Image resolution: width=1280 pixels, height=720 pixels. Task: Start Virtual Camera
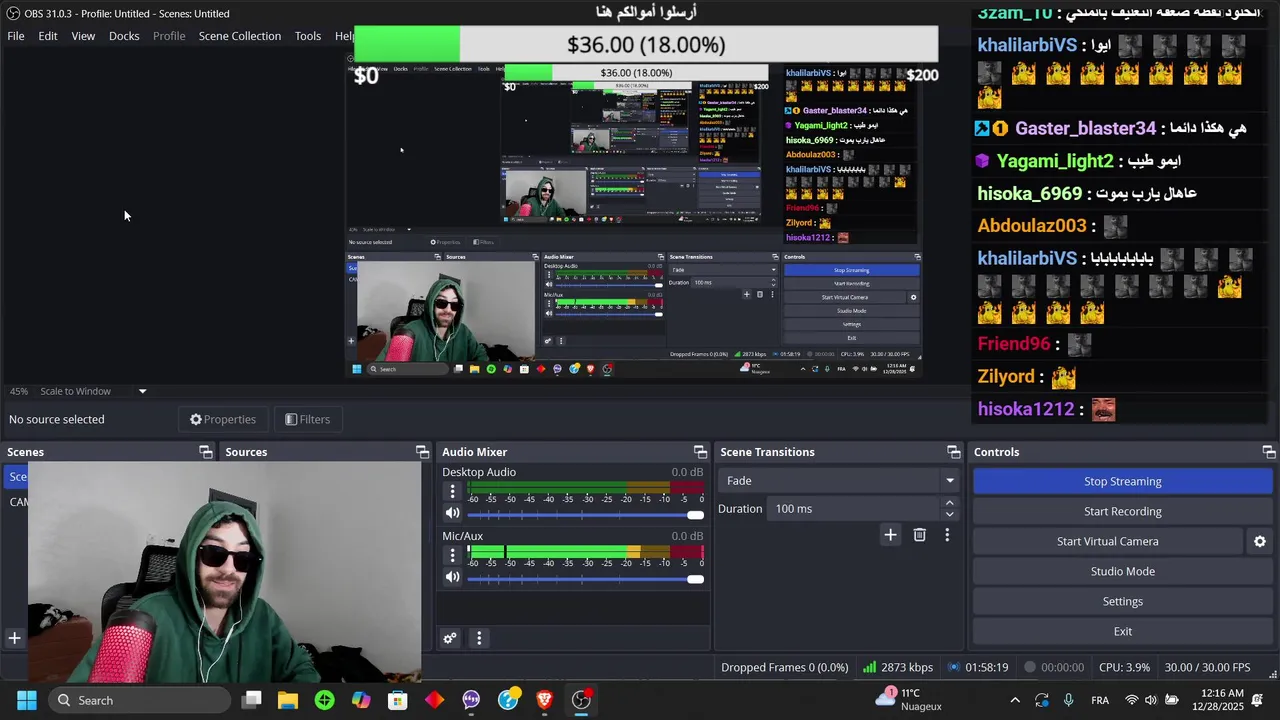click(1107, 541)
